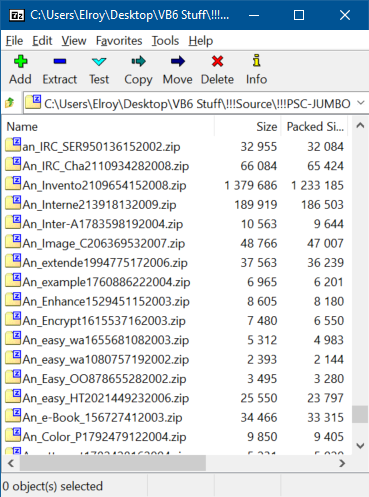The width and height of the screenshot is (369, 497).
Task: Select file An_Encrypt1615537162003.zip
Action: (104, 321)
